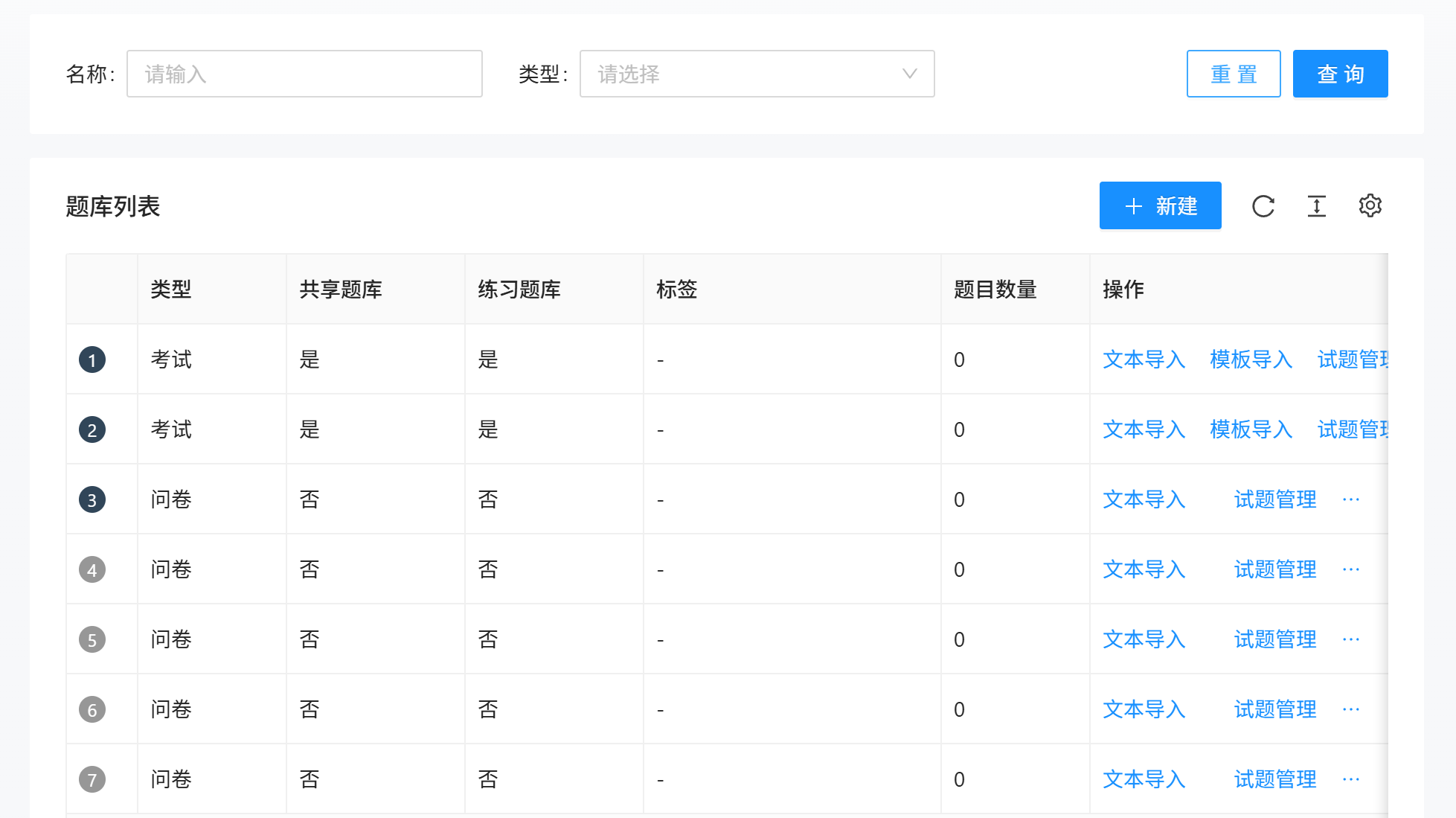Open more actions ellipsis in row 7
Viewport: 1456px width, 818px height.
click(x=1351, y=779)
